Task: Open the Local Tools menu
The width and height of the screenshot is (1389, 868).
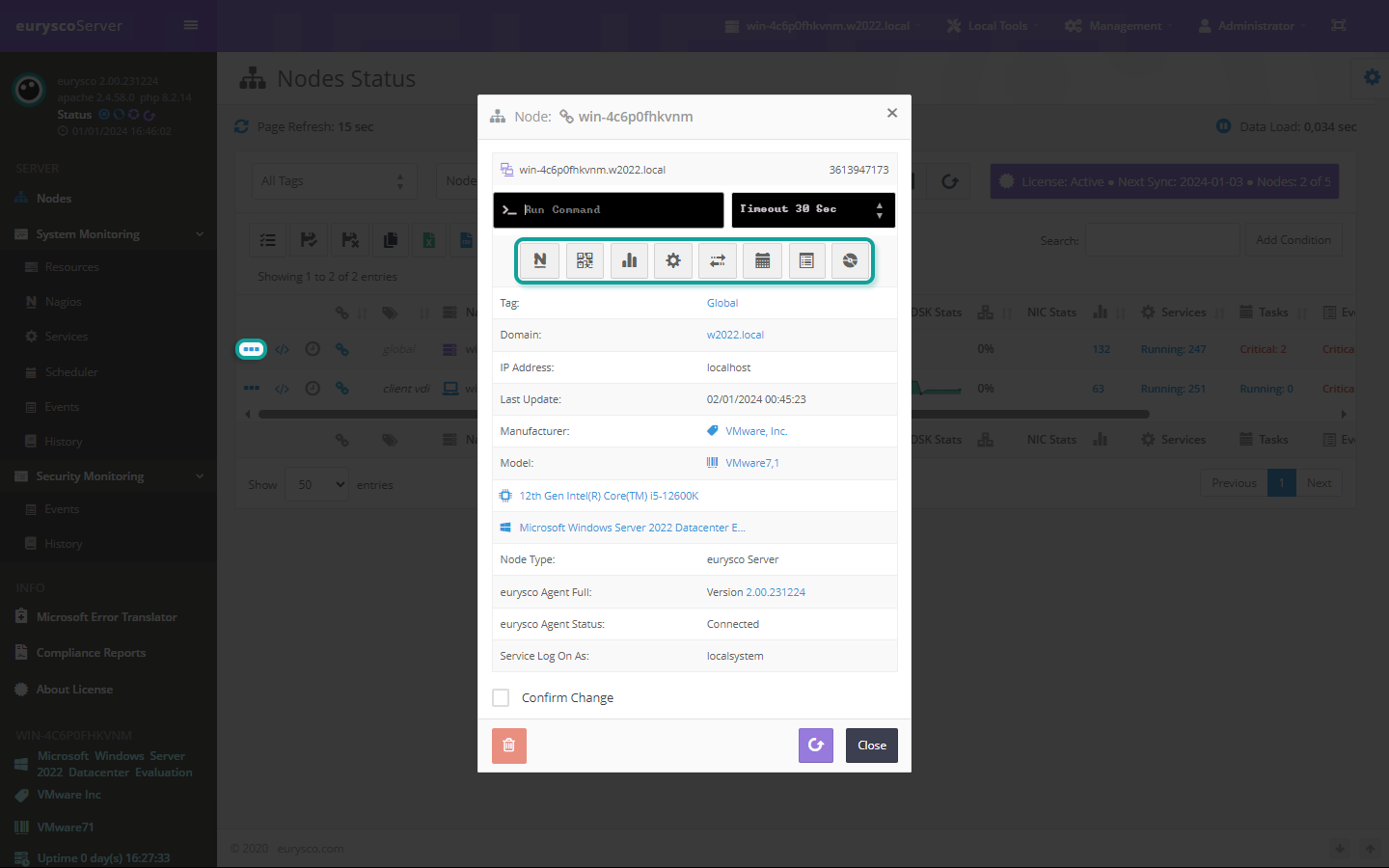Action: (993, 26)
